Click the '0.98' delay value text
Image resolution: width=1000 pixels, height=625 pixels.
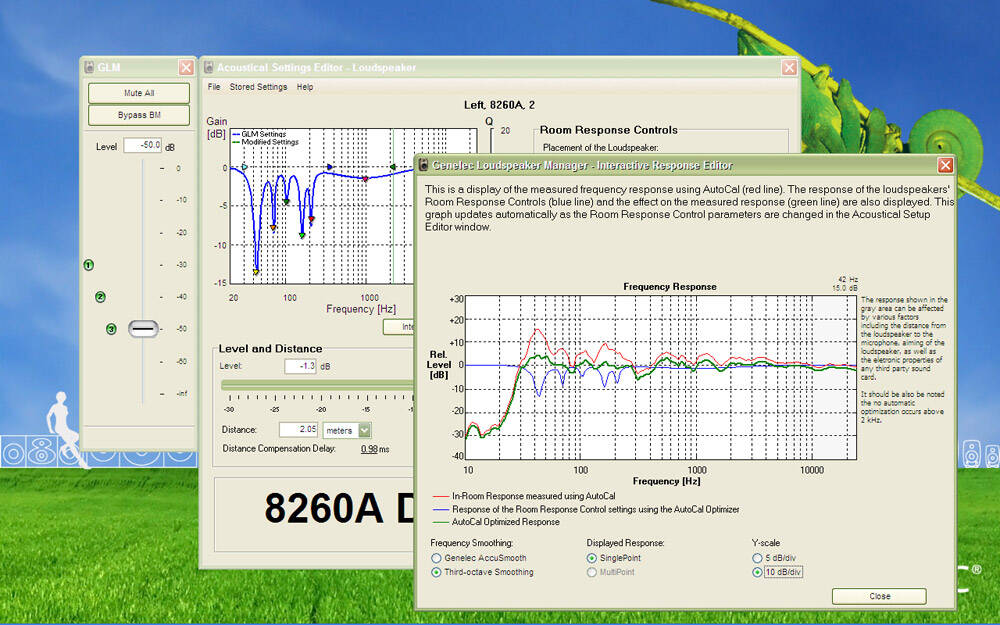[369, 449]
